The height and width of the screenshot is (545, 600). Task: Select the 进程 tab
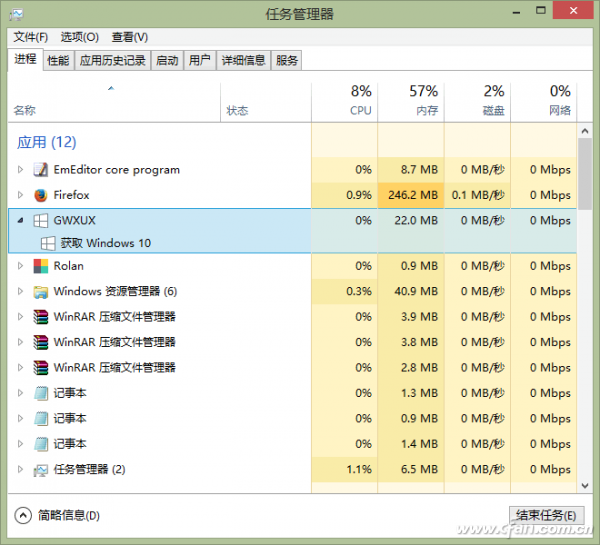point(25,59)
